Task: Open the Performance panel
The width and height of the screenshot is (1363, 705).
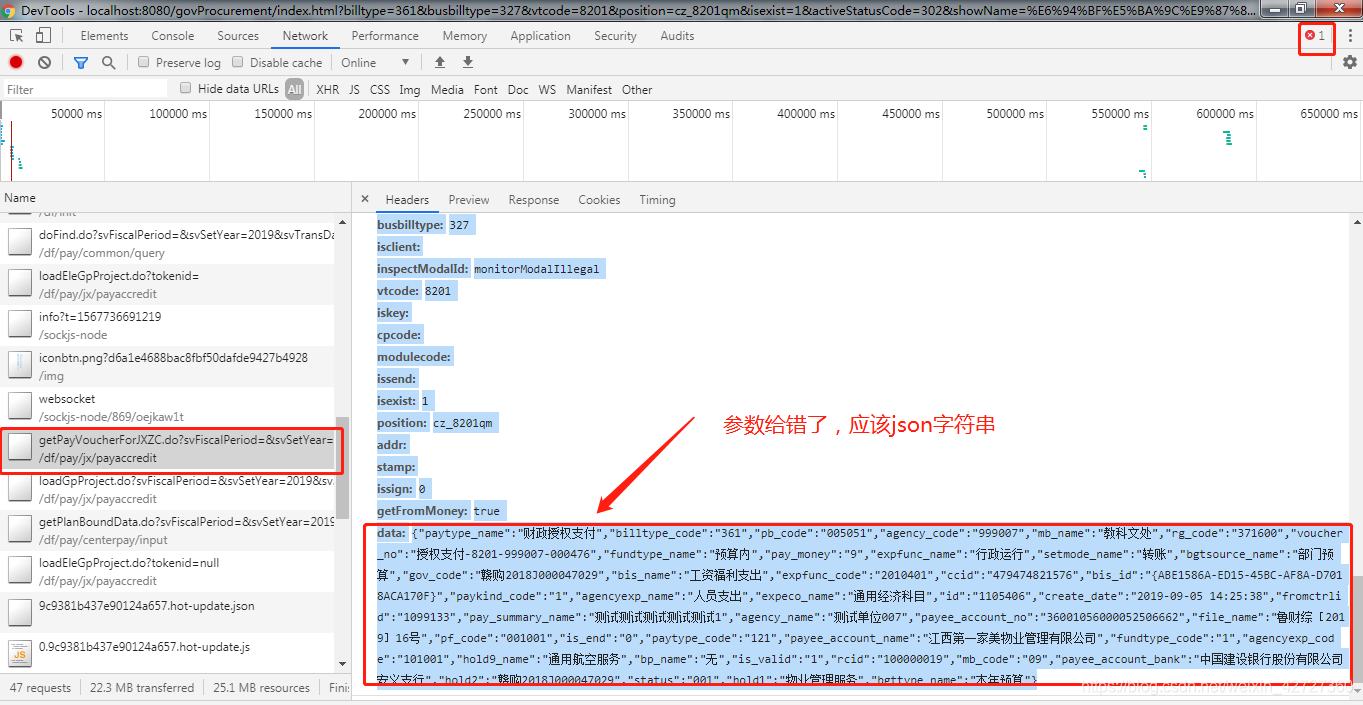Action: [x=385, y=36]
